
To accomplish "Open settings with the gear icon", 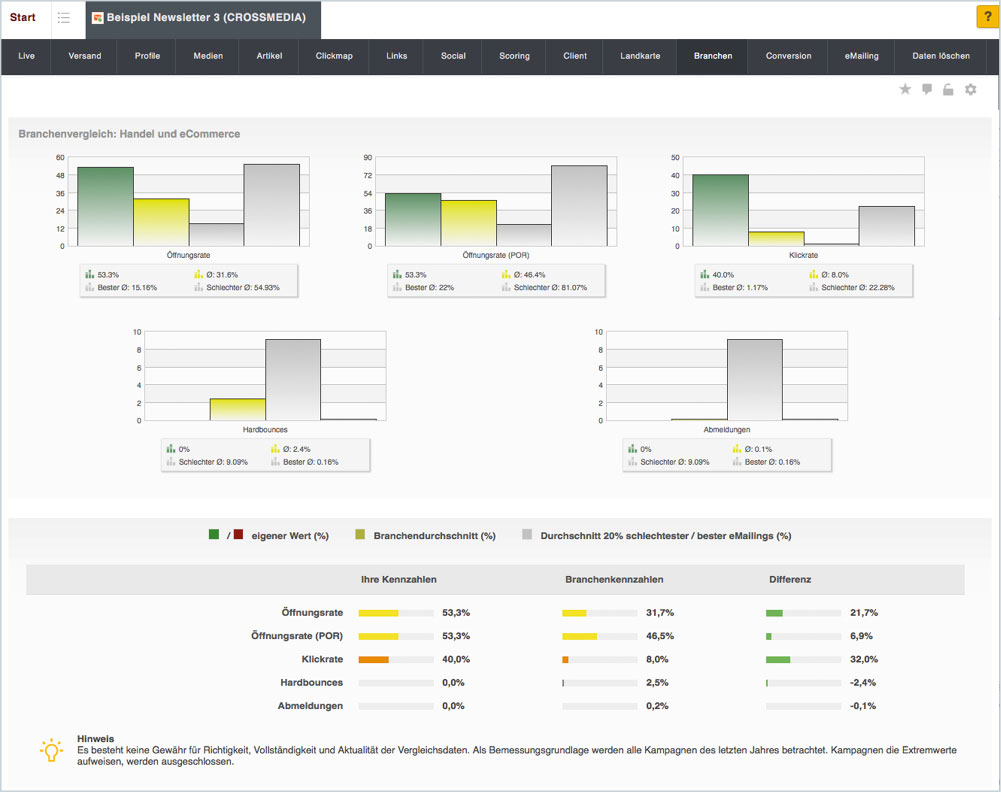I will coord(970,90).
